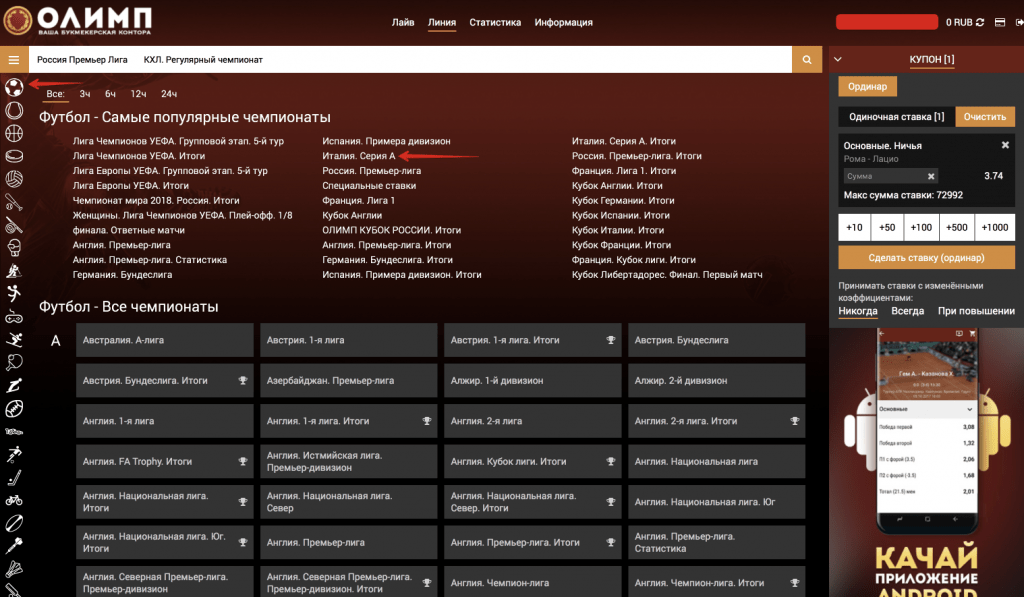The width and height of the screenshot is (1024, 597).
Task: Open the Лайв menu item
Action: pyautogui.click(x=403, y=22)
